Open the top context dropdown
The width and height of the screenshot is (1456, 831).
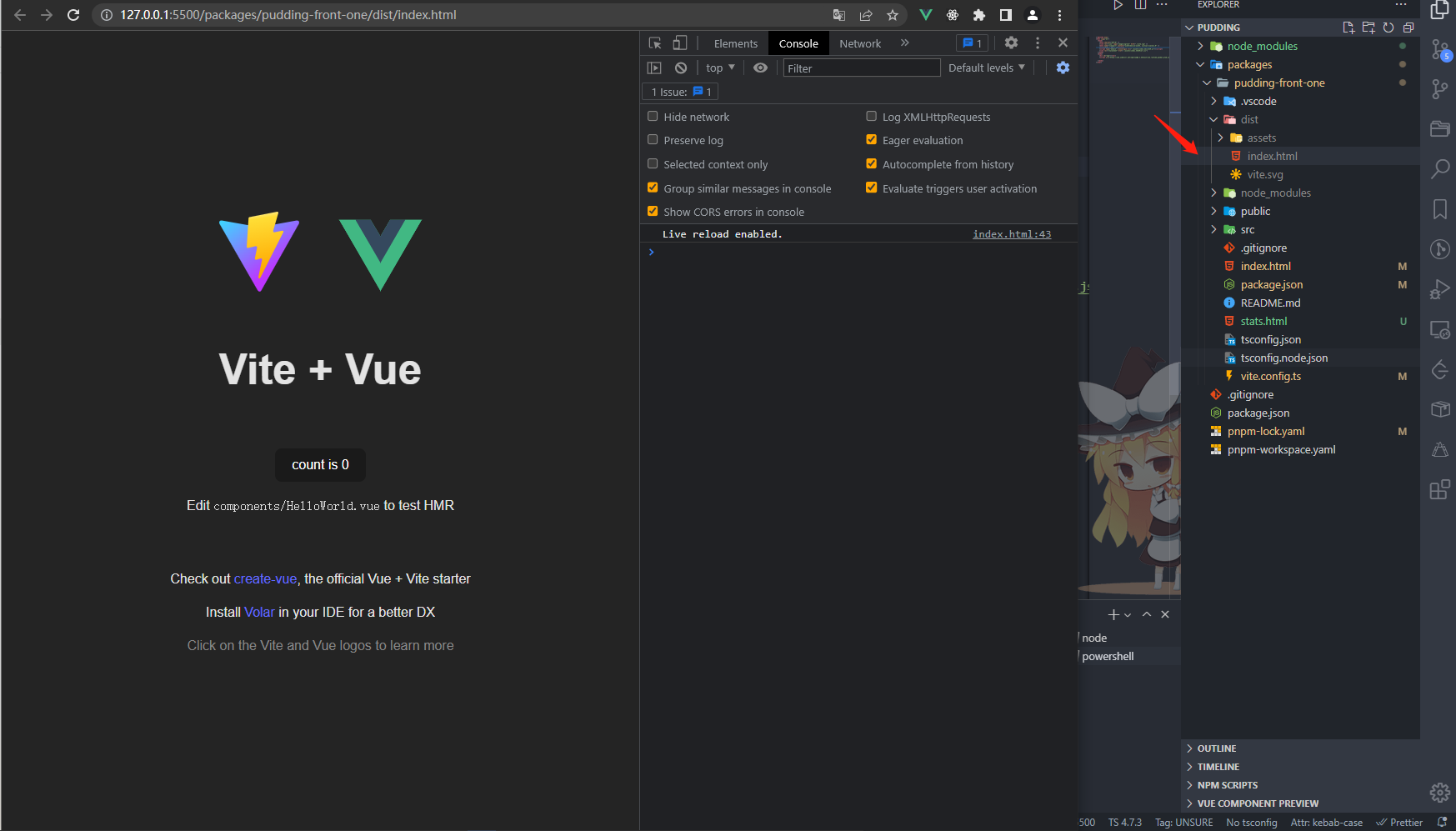720,68
